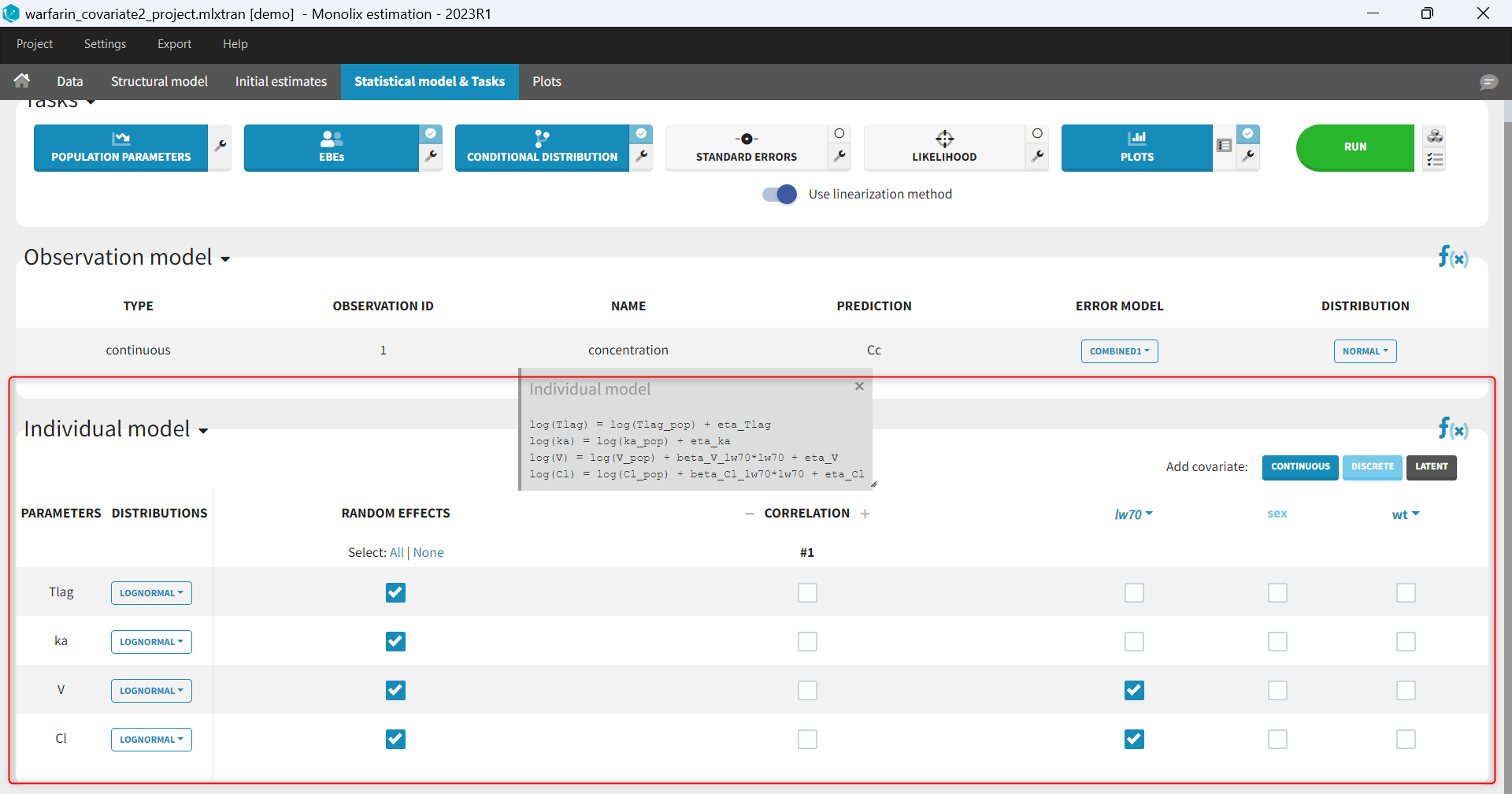This screenshot has width=1512, height=794.
Task: Click the CONTINUOUS add covariate button
Action: [x=1299, y=467]
